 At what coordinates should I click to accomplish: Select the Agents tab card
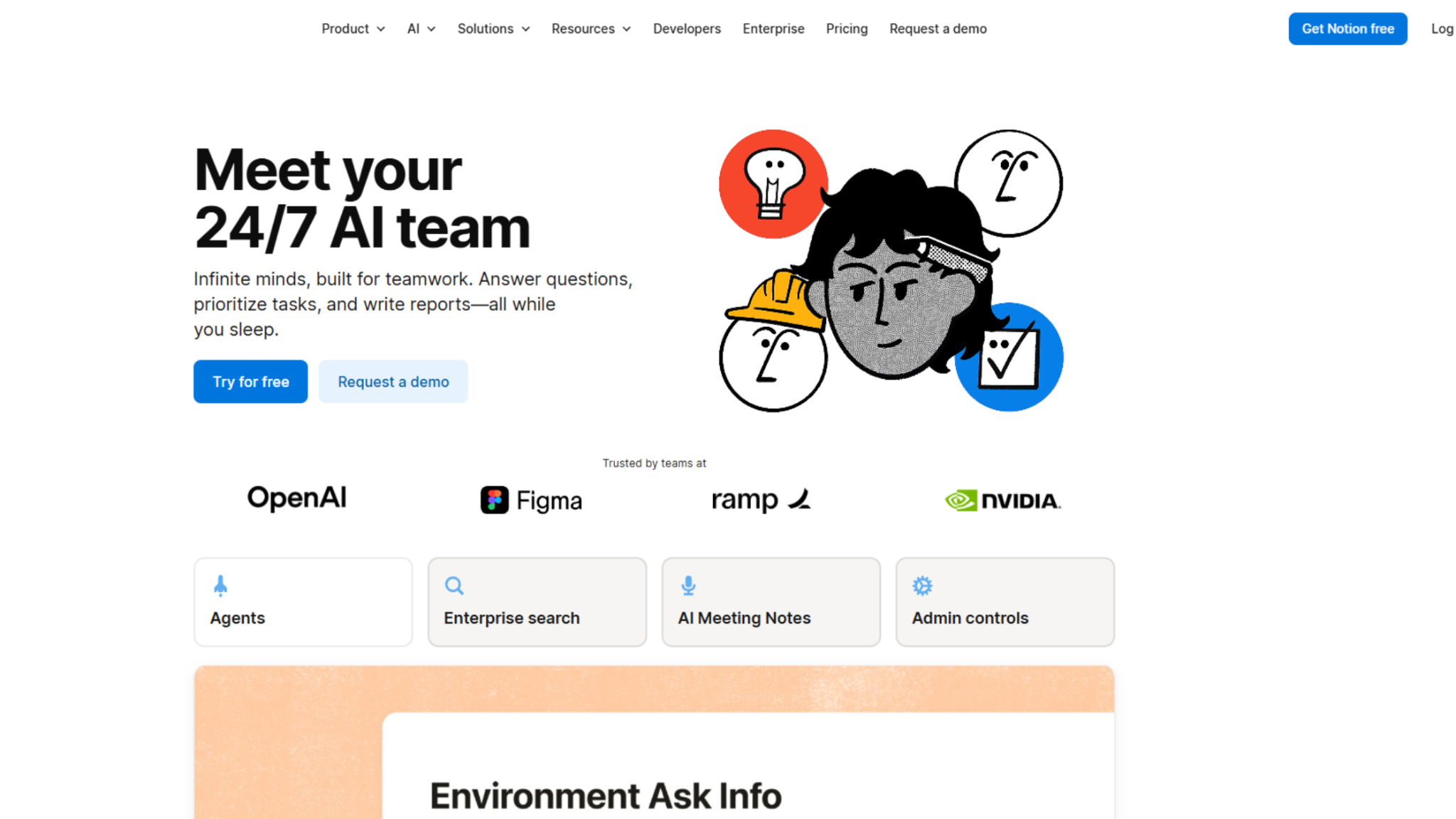pyautogui.click(x=304, y=602)
